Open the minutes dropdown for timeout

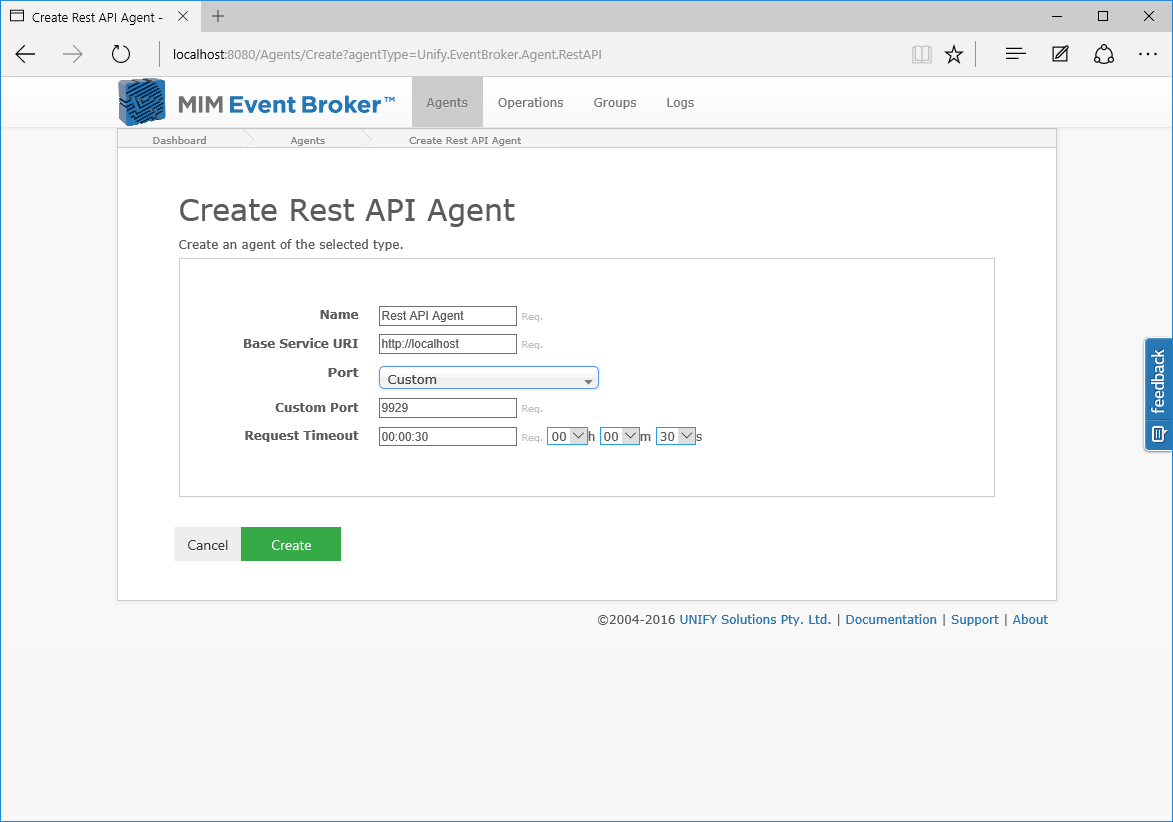(619, 436)
